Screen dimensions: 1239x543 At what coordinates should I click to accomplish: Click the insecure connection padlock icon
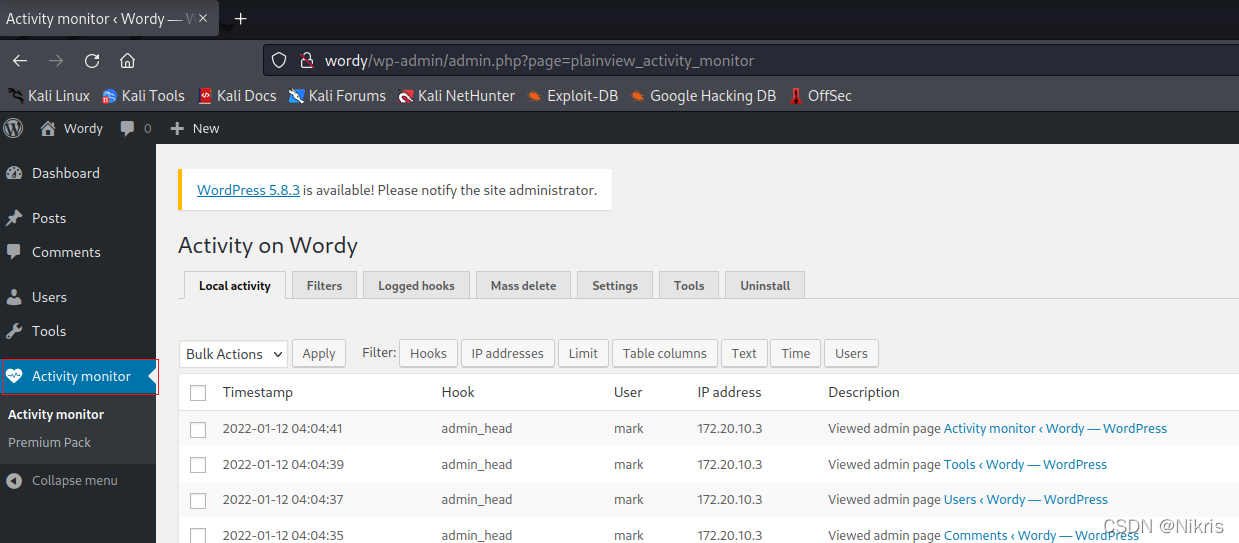307,60
